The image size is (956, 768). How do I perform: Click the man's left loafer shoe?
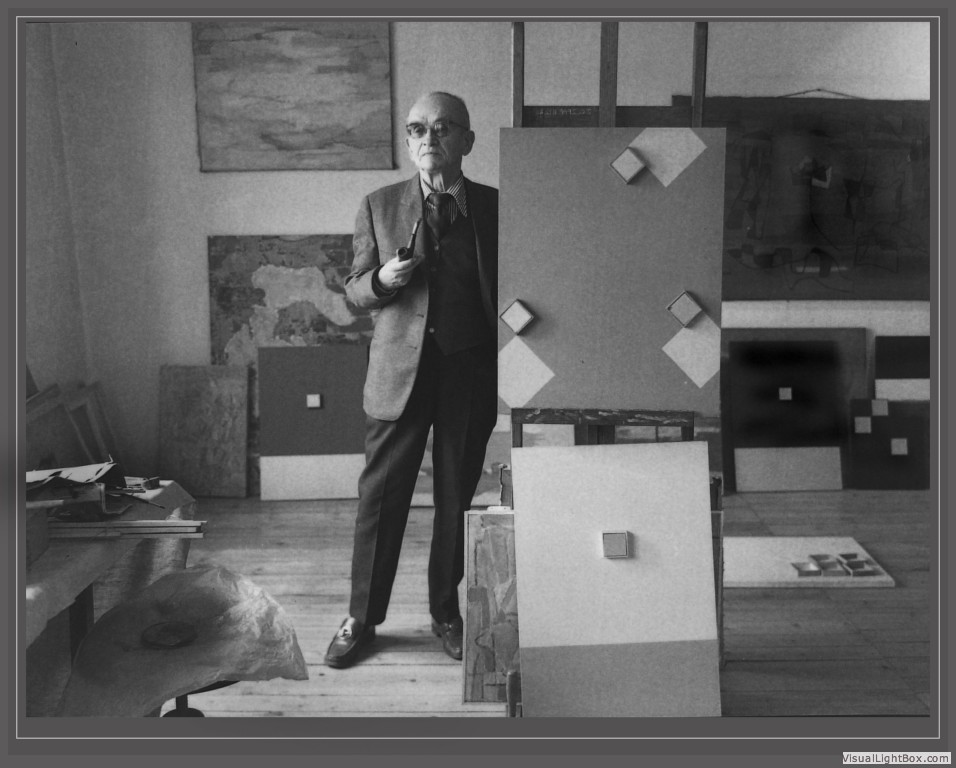pos(349,643)
